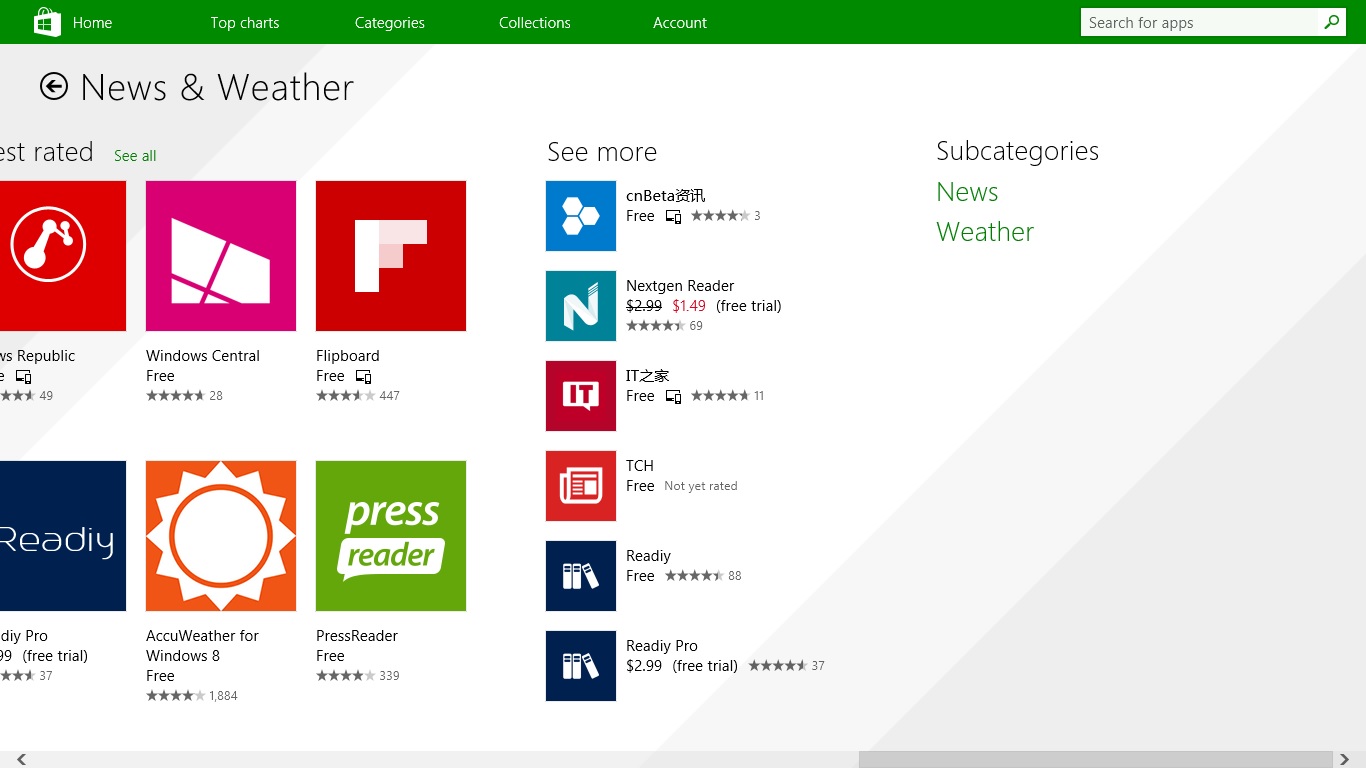Click the Windows Store bag icon
This screenshot has height=768, width=1366.
47,22
